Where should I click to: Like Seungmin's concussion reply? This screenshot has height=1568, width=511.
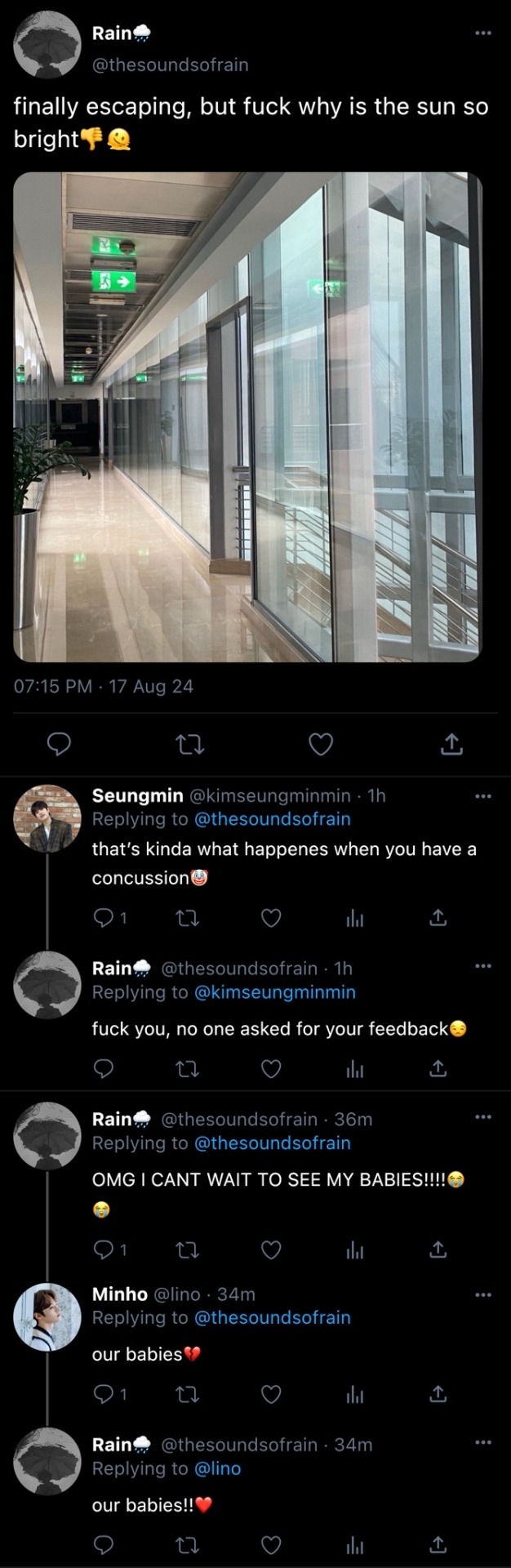pos(271,918)
